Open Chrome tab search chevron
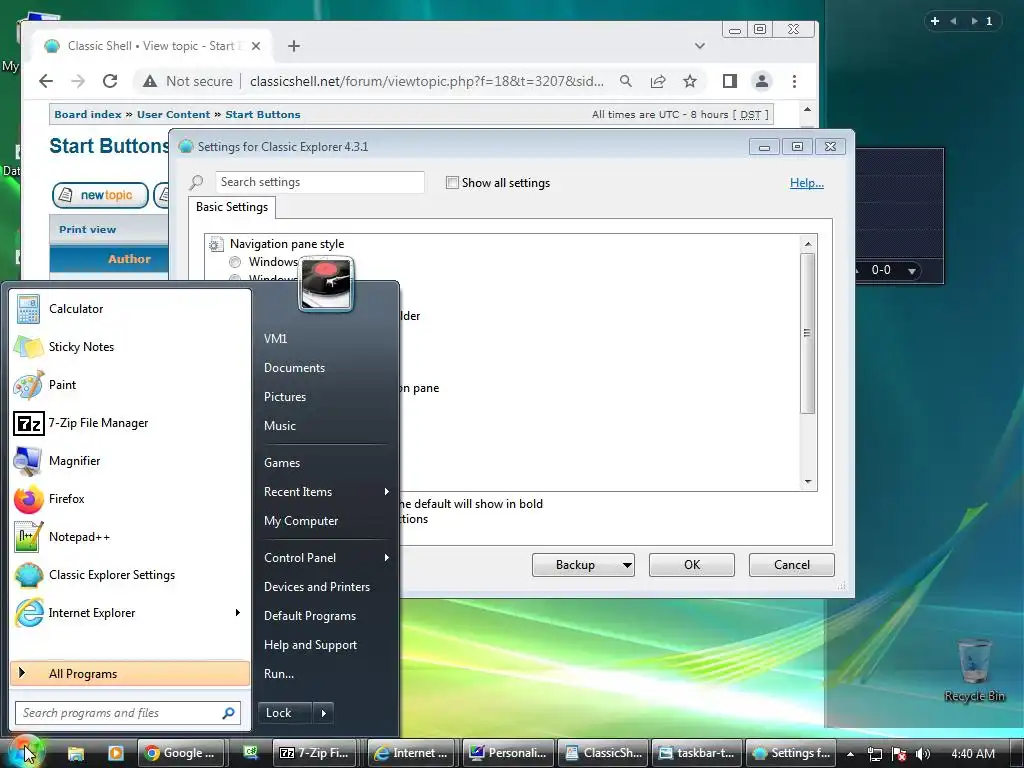 (x=700, y=46)
